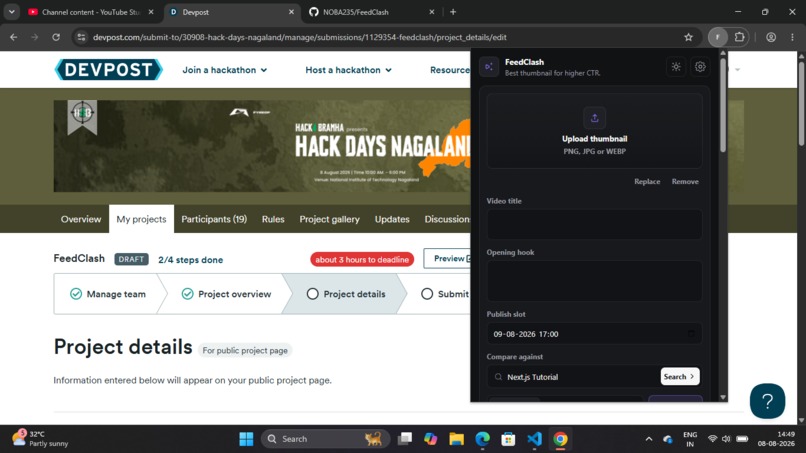Close the Devpost browser tab
Image resolution: width=806 pixels, height=453 pixels.
click(291, 12)
